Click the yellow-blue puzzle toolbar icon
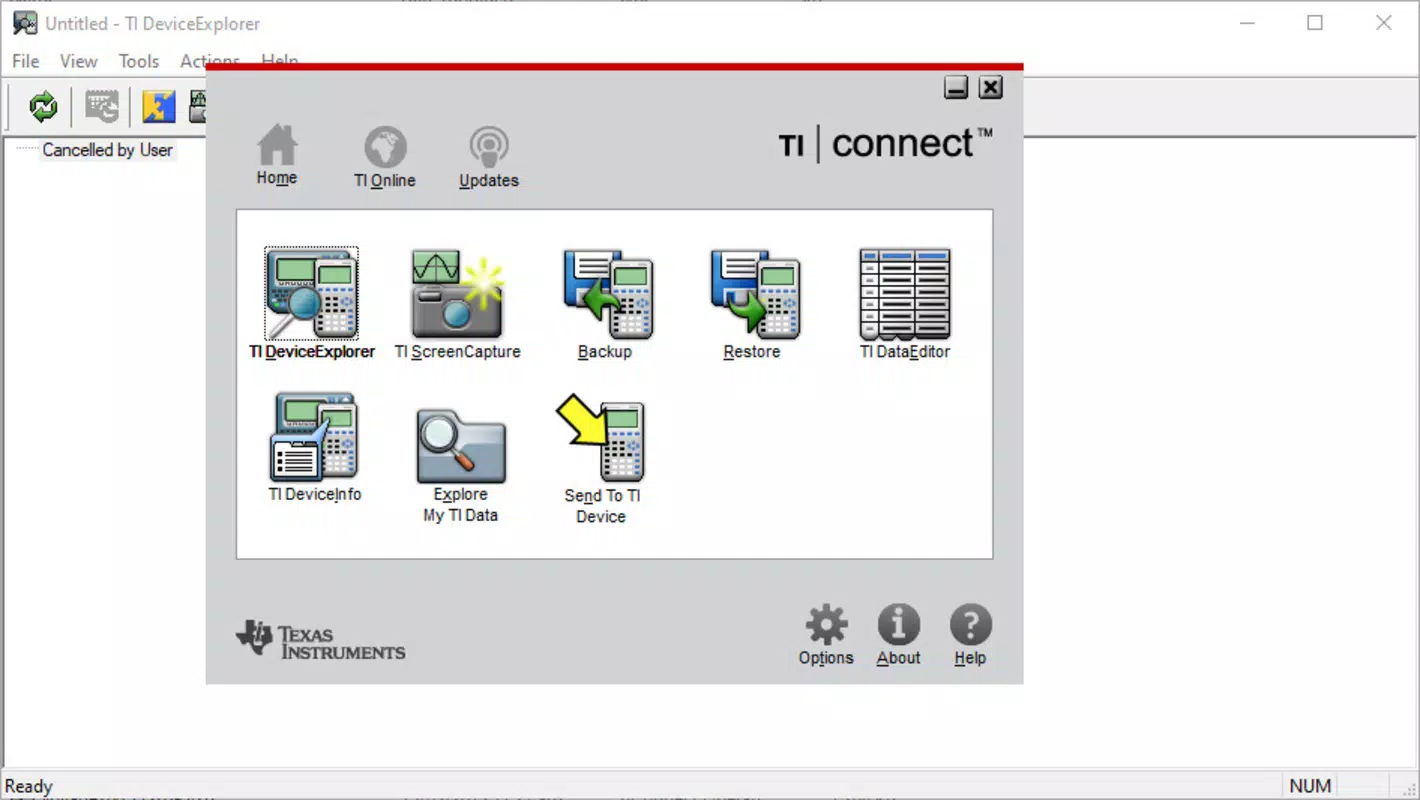This screenshot has width=1420, height=800. coord(158,106)
